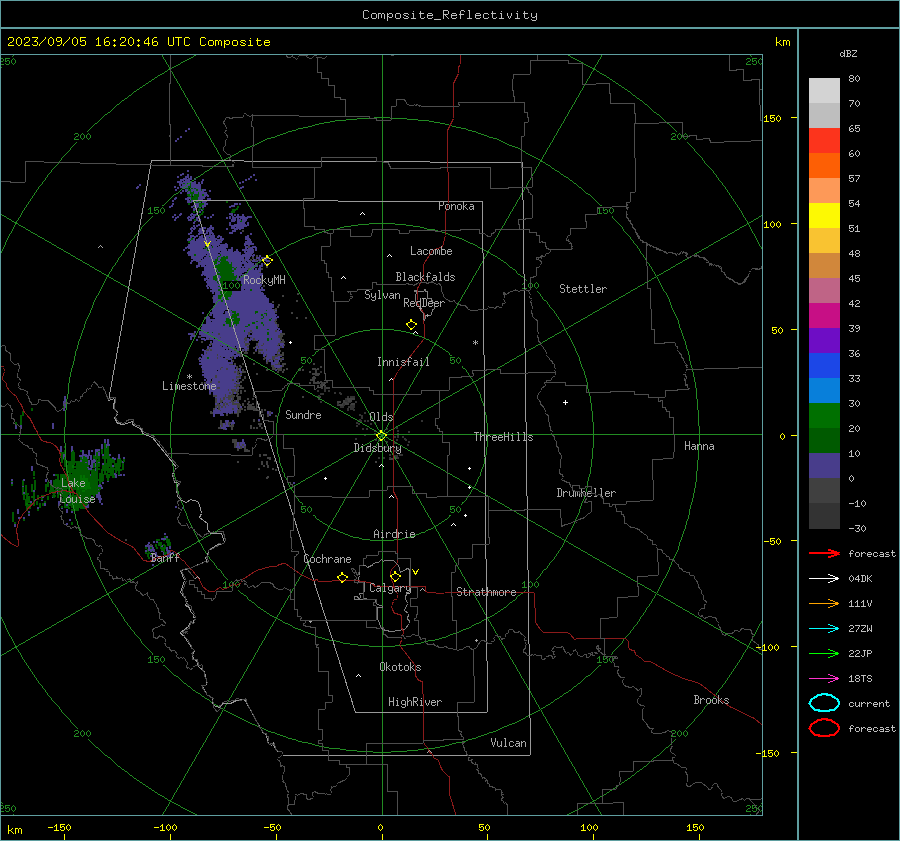Select the magenta 42-39 dBZ swatch
The width and height of the screenshot is (900, 841).
(824, 316)
